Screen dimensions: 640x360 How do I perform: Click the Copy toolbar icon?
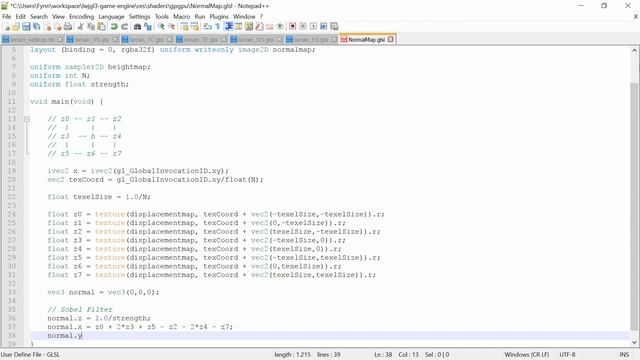click(x=91, y=27)
